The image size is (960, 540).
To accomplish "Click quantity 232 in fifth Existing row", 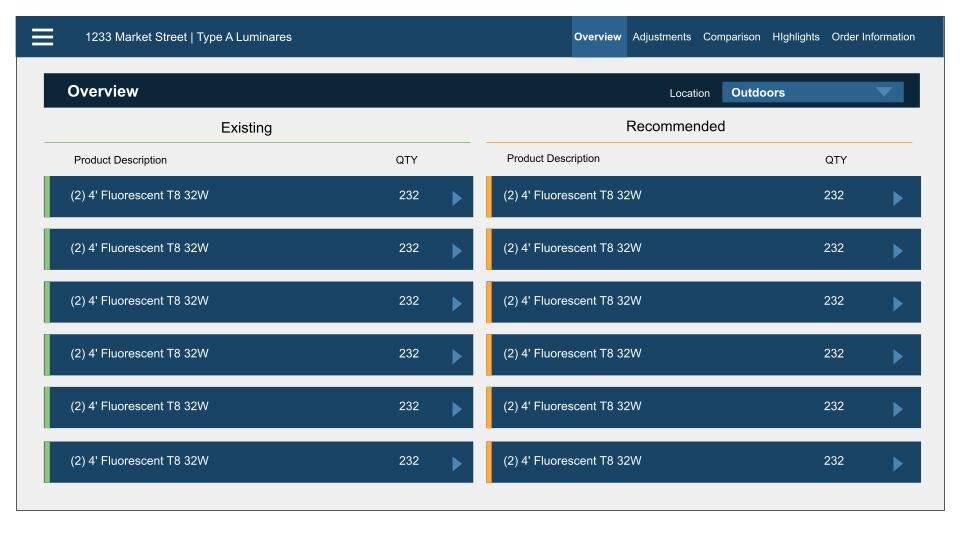I will [409, 406].
